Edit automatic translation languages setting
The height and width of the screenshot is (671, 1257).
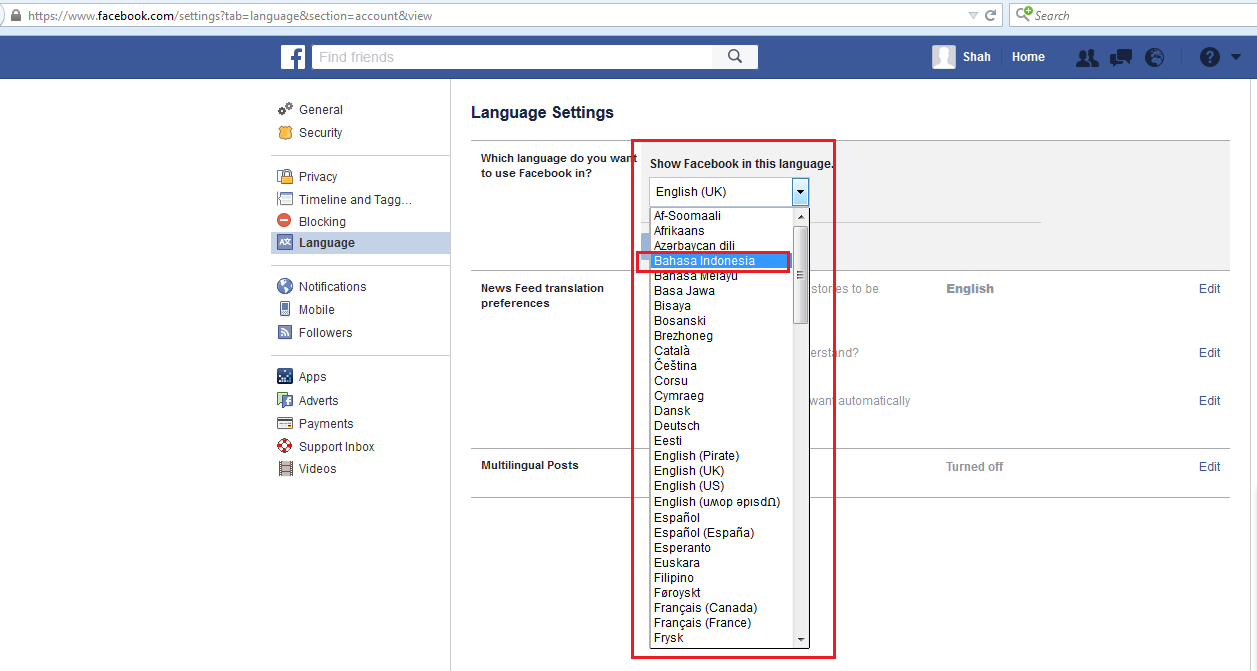(1209, 401)
